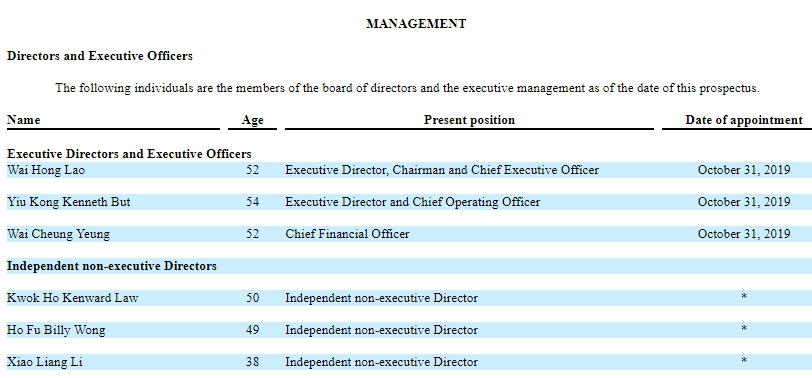Image resolution: width=812 pixels, height=378 pixels.
Task: Click the MANAGEMENT heading
Action: click(x=416, y=24)
